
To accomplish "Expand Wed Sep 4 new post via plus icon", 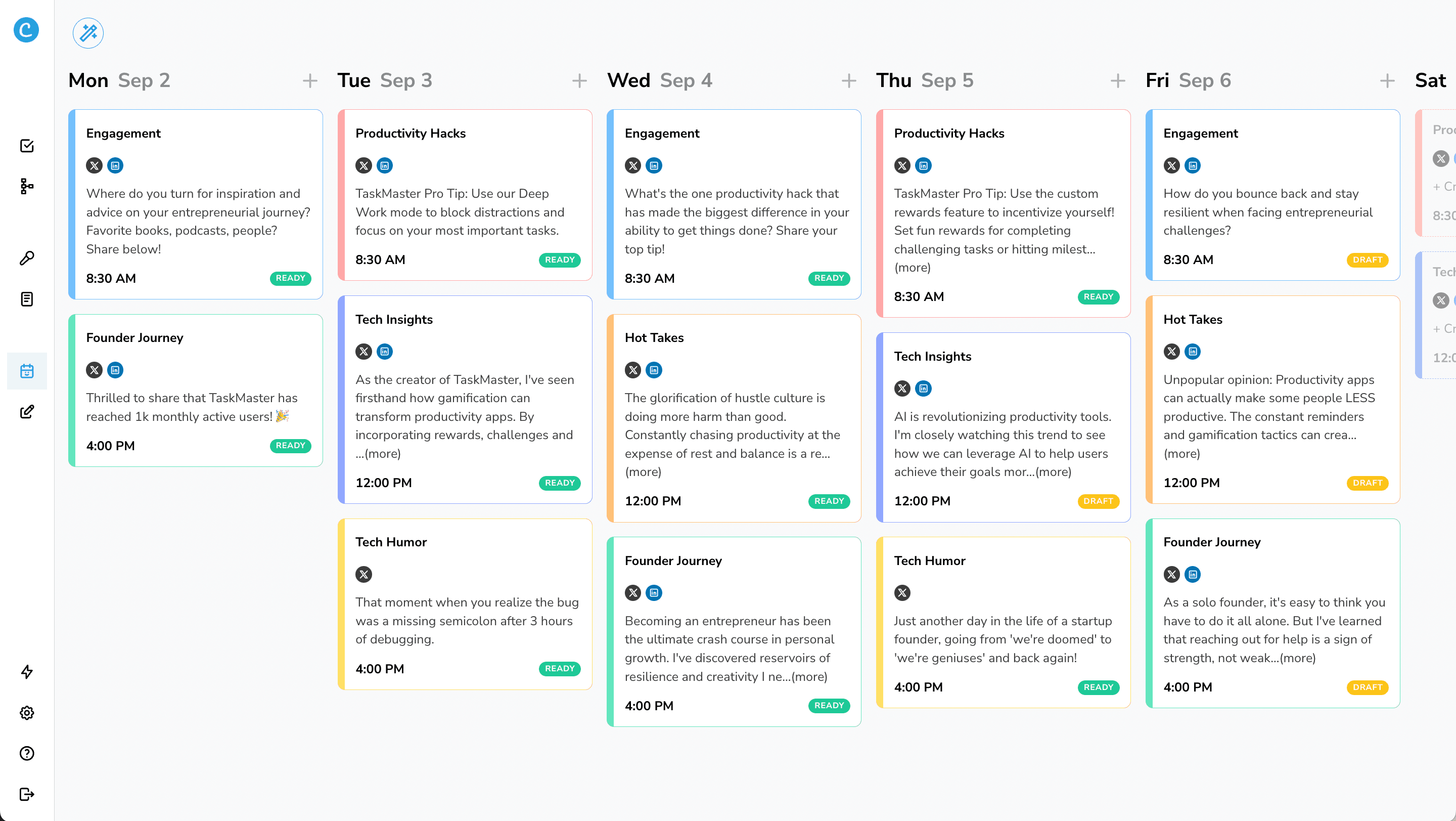I will (x=849, y=81).
